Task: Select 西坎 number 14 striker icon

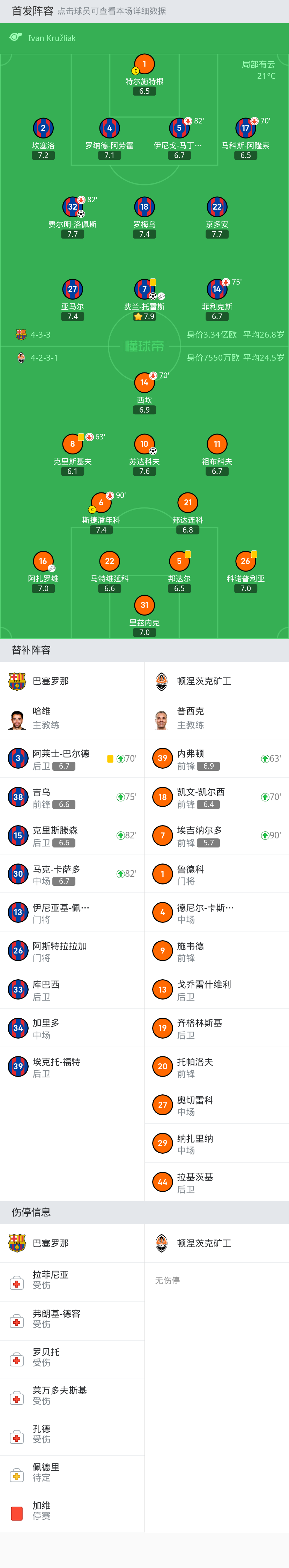Action: (144, 382)
